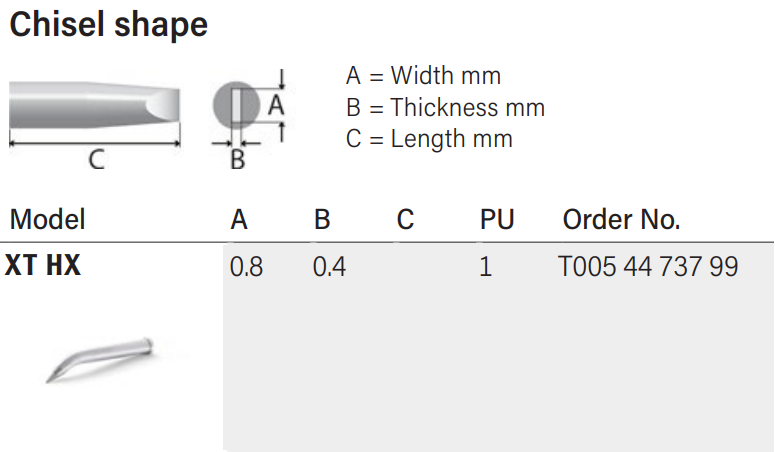The width and height of the screenshot is (775, 452).
Task: Click the chisel tip side-view diagram
Action: click(96, 105)
